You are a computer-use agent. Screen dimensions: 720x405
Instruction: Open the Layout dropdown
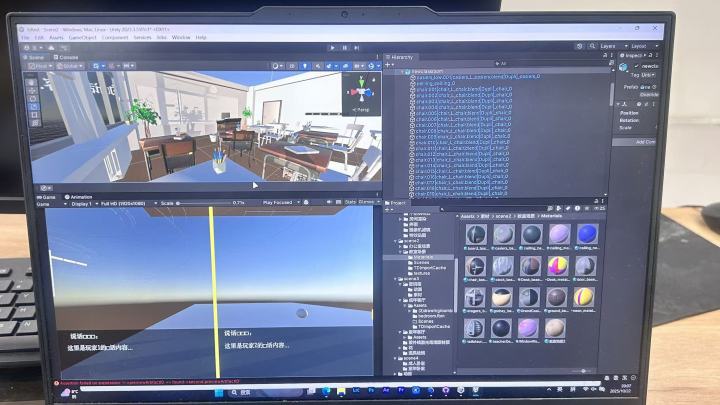pos(645,46)
